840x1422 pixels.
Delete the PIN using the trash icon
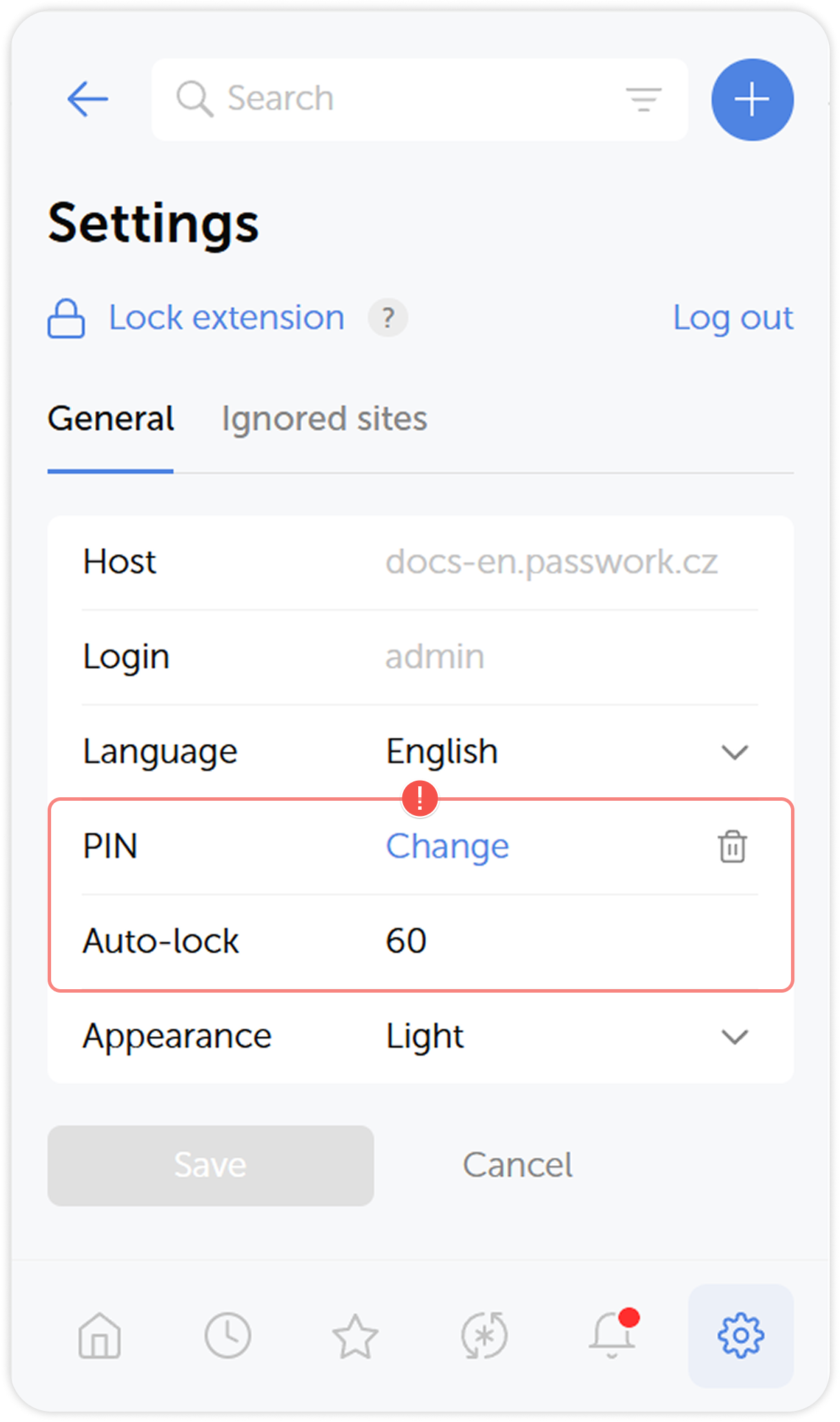pos(732,847)
